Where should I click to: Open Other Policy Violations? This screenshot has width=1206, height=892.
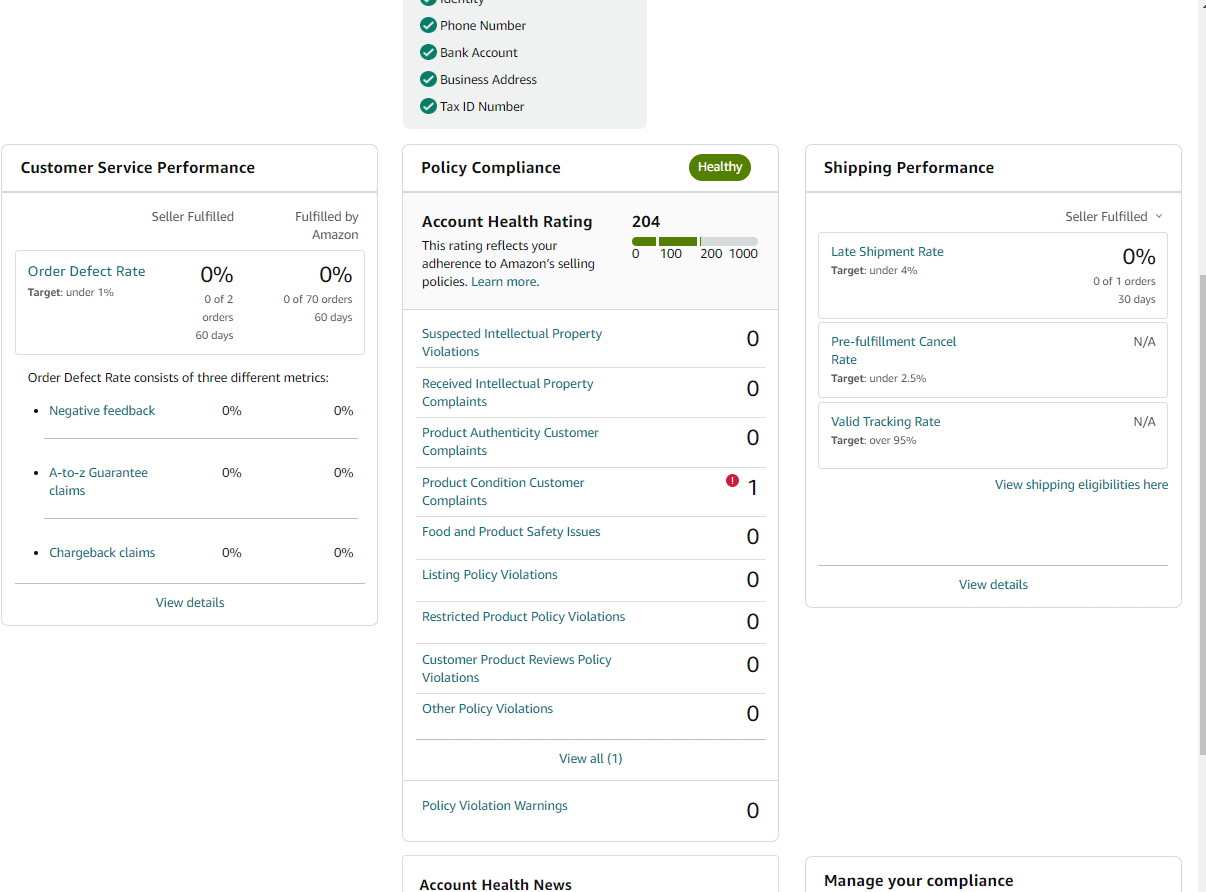click(x=487, y=708)
